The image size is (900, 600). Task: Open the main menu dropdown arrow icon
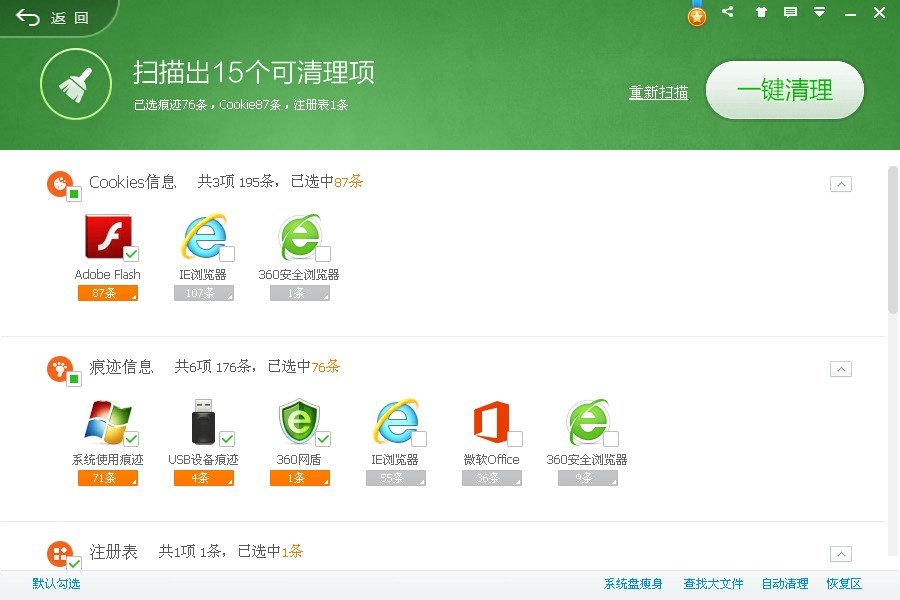pos(820,12)
